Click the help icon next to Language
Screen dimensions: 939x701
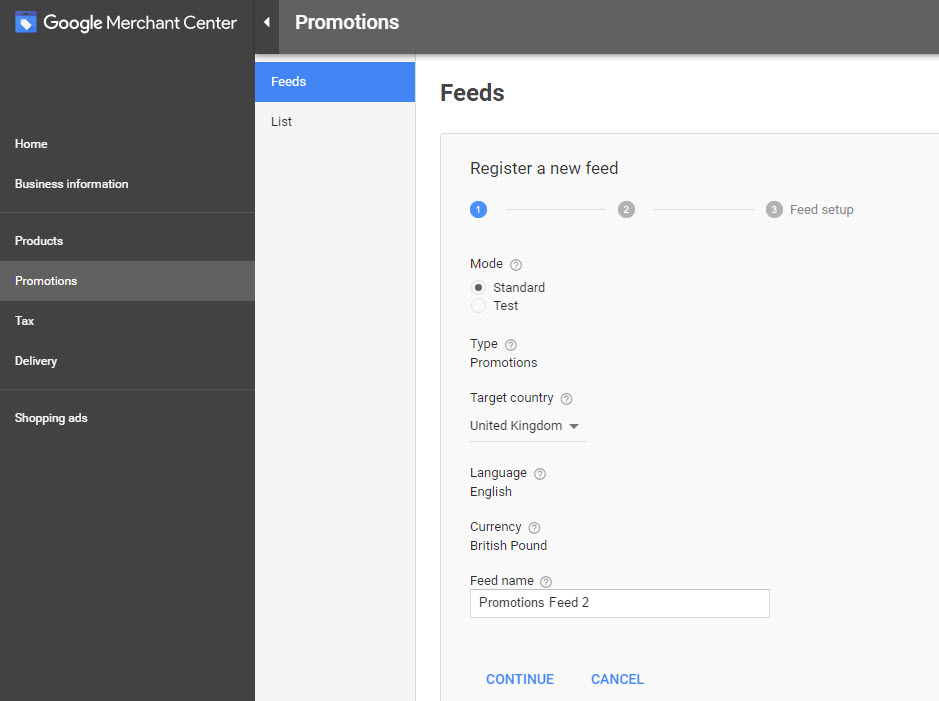pyautogui.click(x=540, y=474)
